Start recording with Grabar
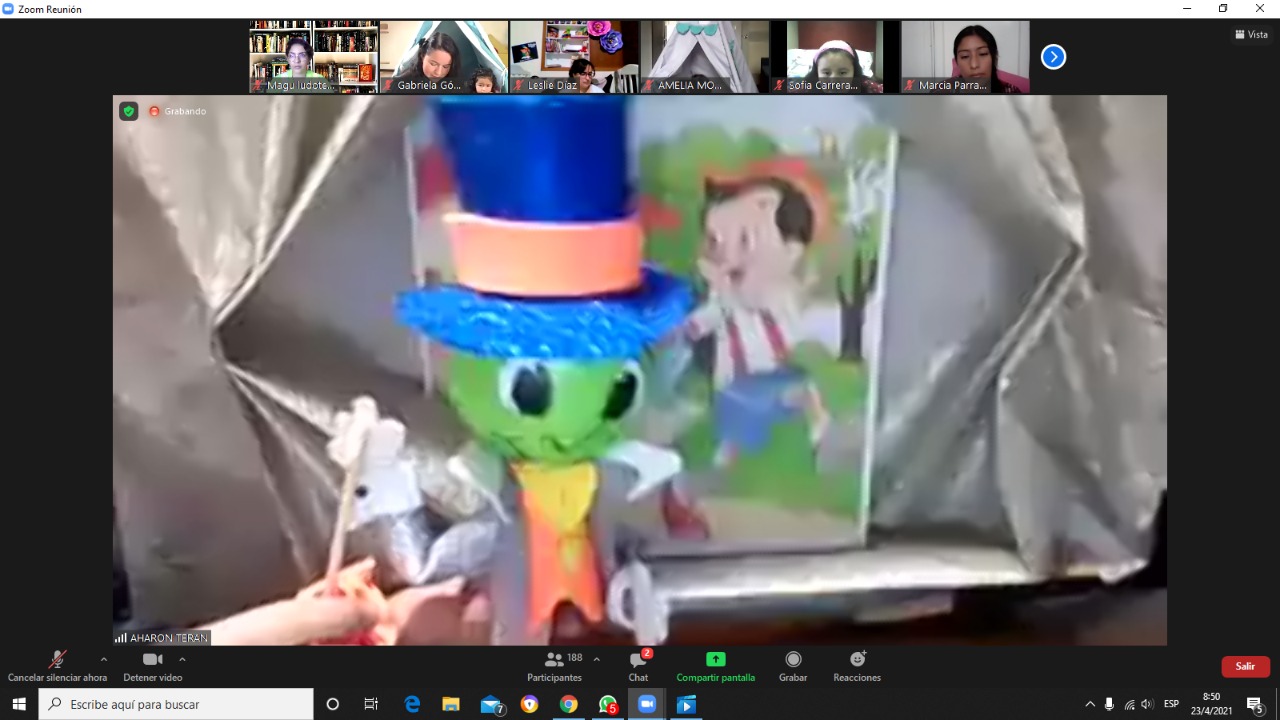This screenshot has height=720, width=1280. point(793,667)
